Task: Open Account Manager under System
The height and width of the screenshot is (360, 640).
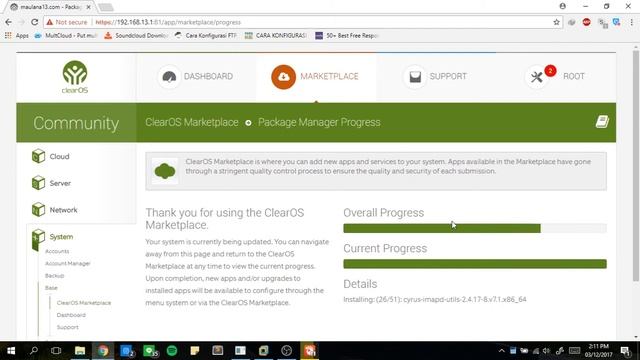Action: [68, 264]
